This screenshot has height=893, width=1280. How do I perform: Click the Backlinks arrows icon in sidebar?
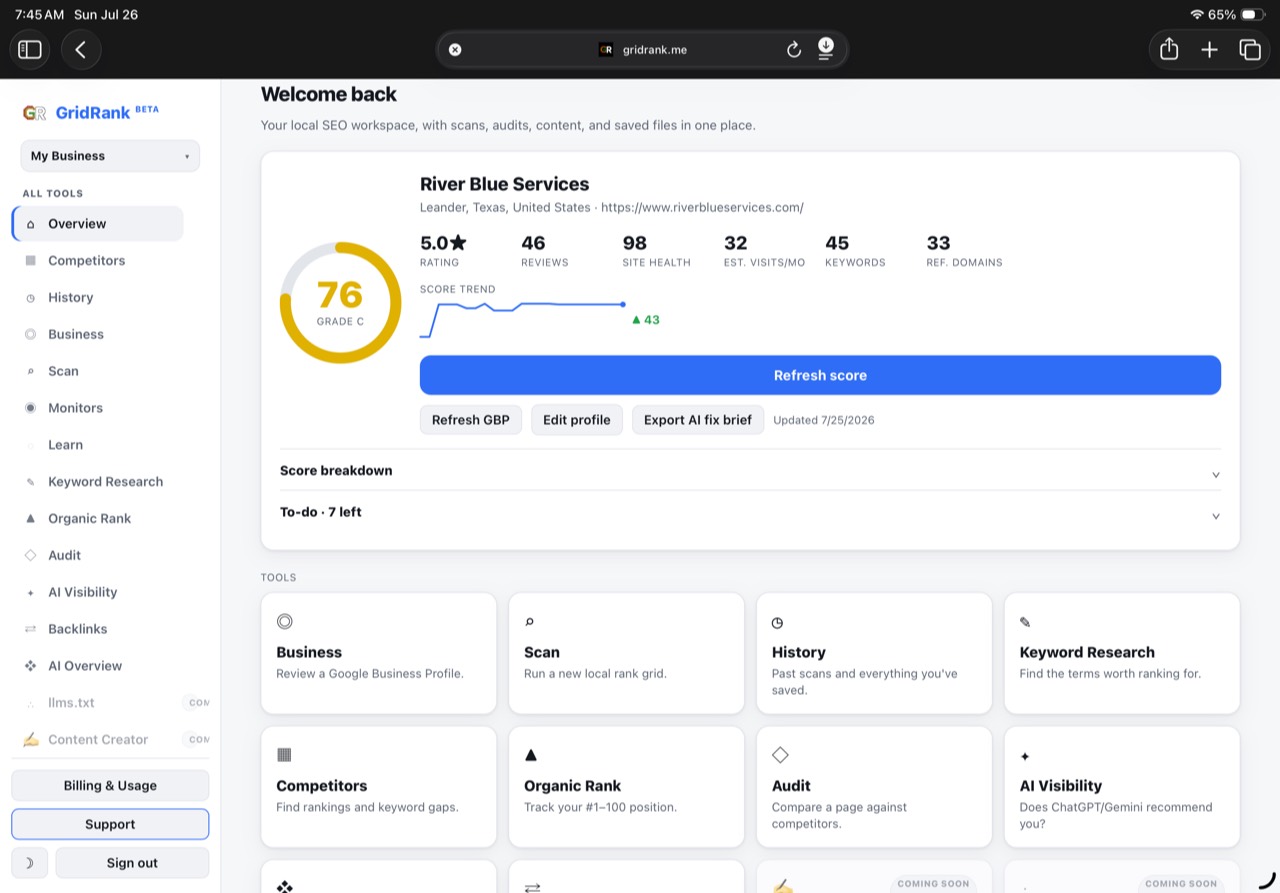(30, 629)
